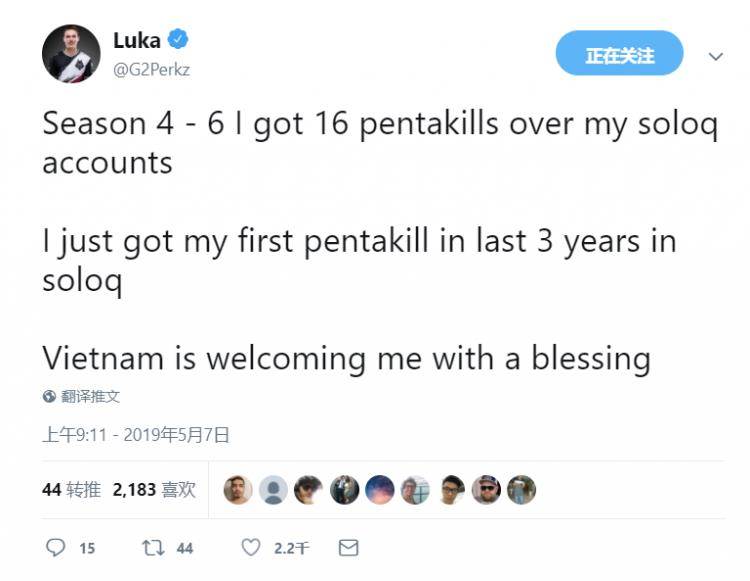Click the Luka display name
Viewport: 750px width, 581px height.
pyautogui.click(x=136, y=41)
